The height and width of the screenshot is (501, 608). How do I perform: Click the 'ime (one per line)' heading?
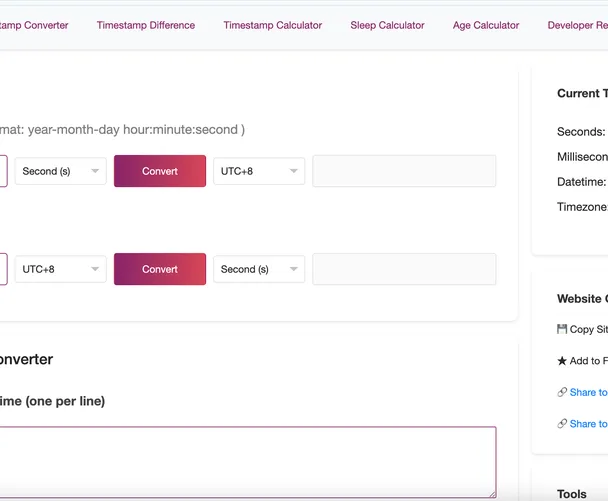(52, 401)
